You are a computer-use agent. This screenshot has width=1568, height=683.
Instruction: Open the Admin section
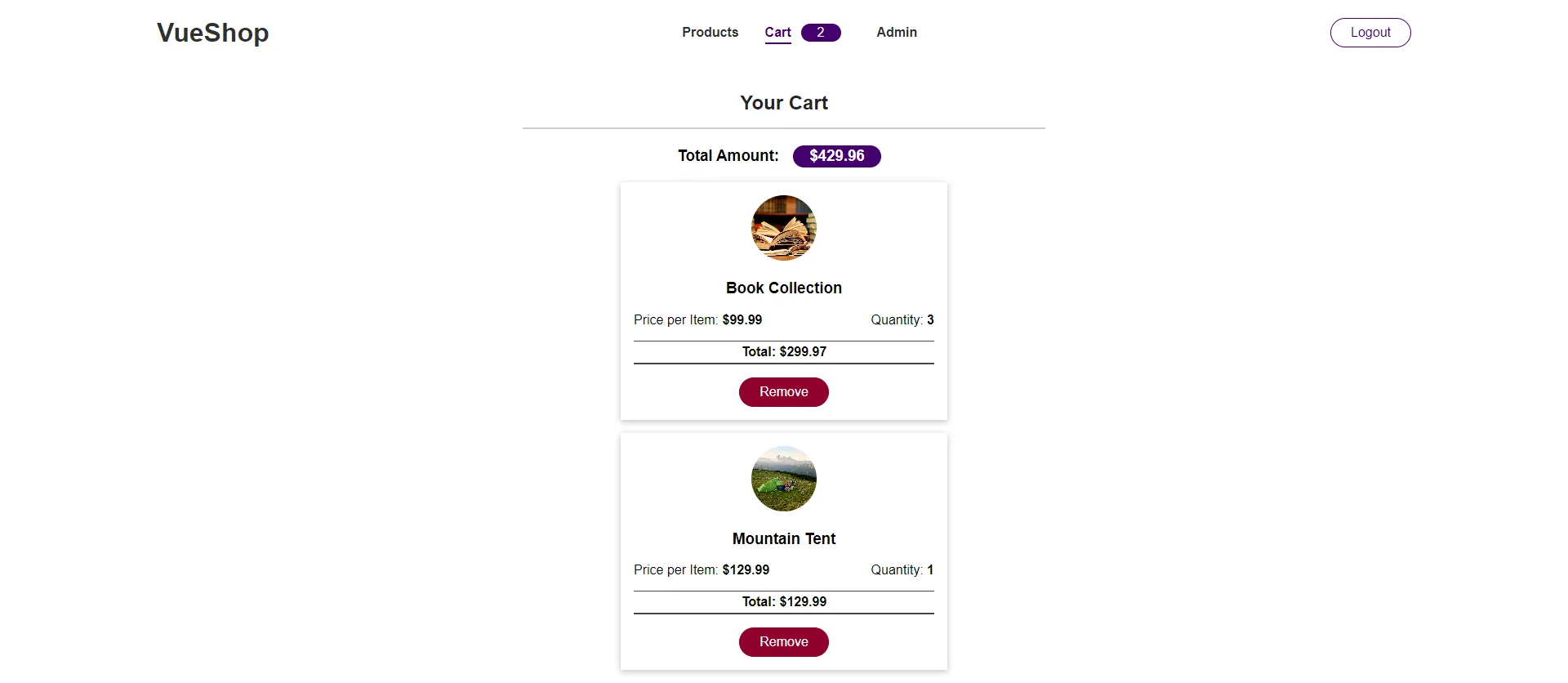pyautogui.click(x=896, y=33)
